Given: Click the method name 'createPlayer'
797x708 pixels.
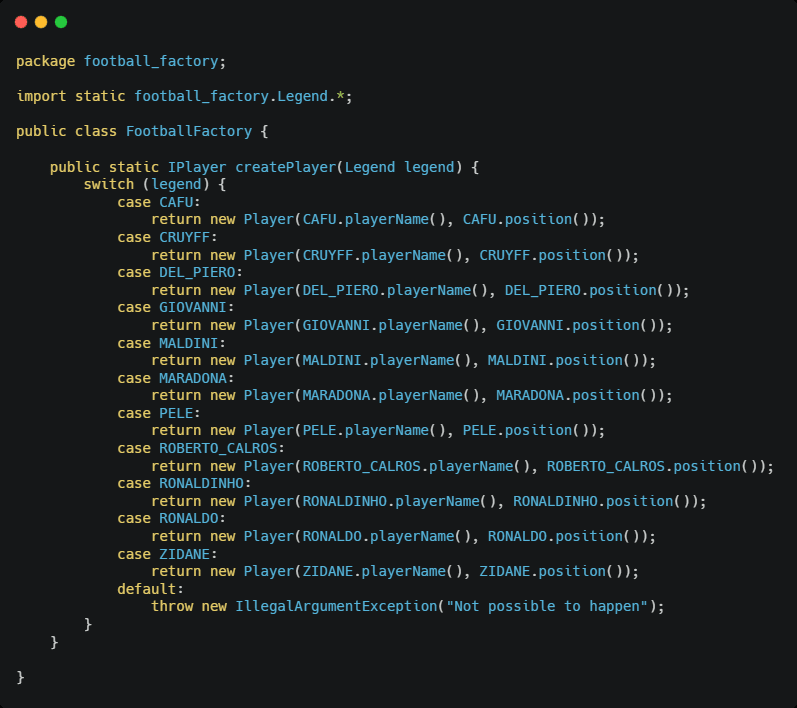Looking at the screenshot, I should [286, 167].
